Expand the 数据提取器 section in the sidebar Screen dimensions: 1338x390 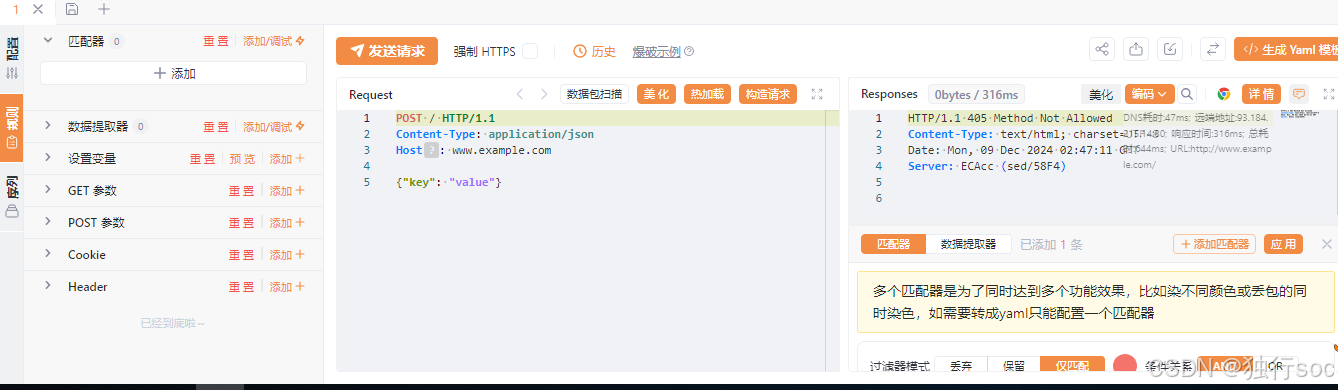tap(47, 126)
